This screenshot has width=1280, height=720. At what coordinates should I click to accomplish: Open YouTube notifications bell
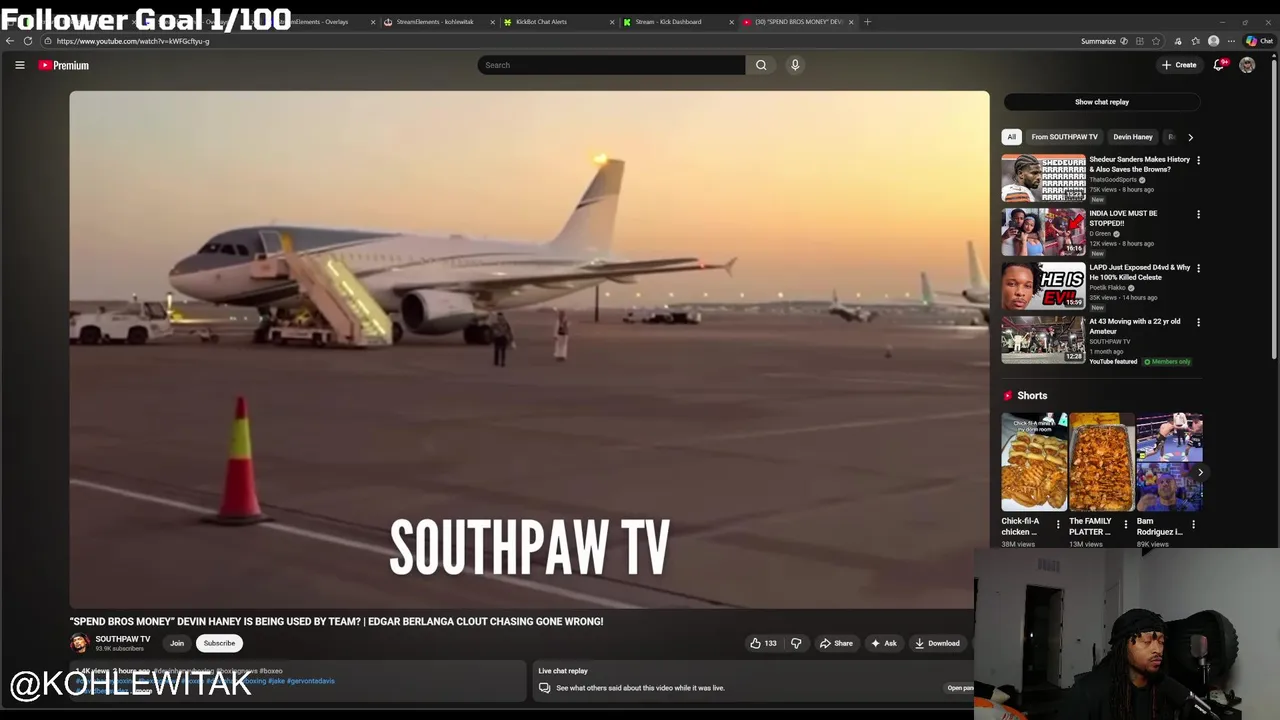click(1219, 65)
